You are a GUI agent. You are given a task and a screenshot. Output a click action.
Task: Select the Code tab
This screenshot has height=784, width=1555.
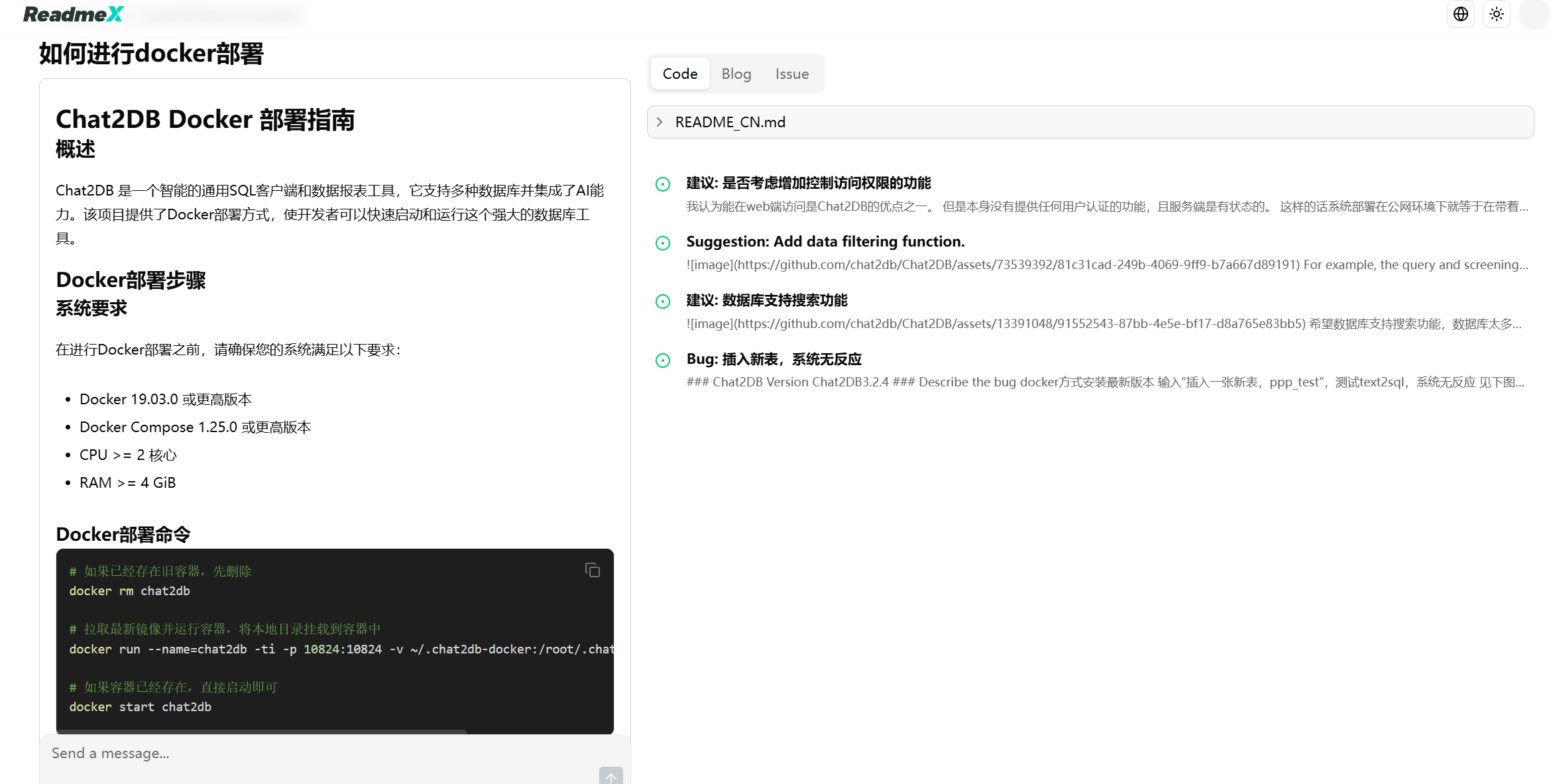pos(679,73)
